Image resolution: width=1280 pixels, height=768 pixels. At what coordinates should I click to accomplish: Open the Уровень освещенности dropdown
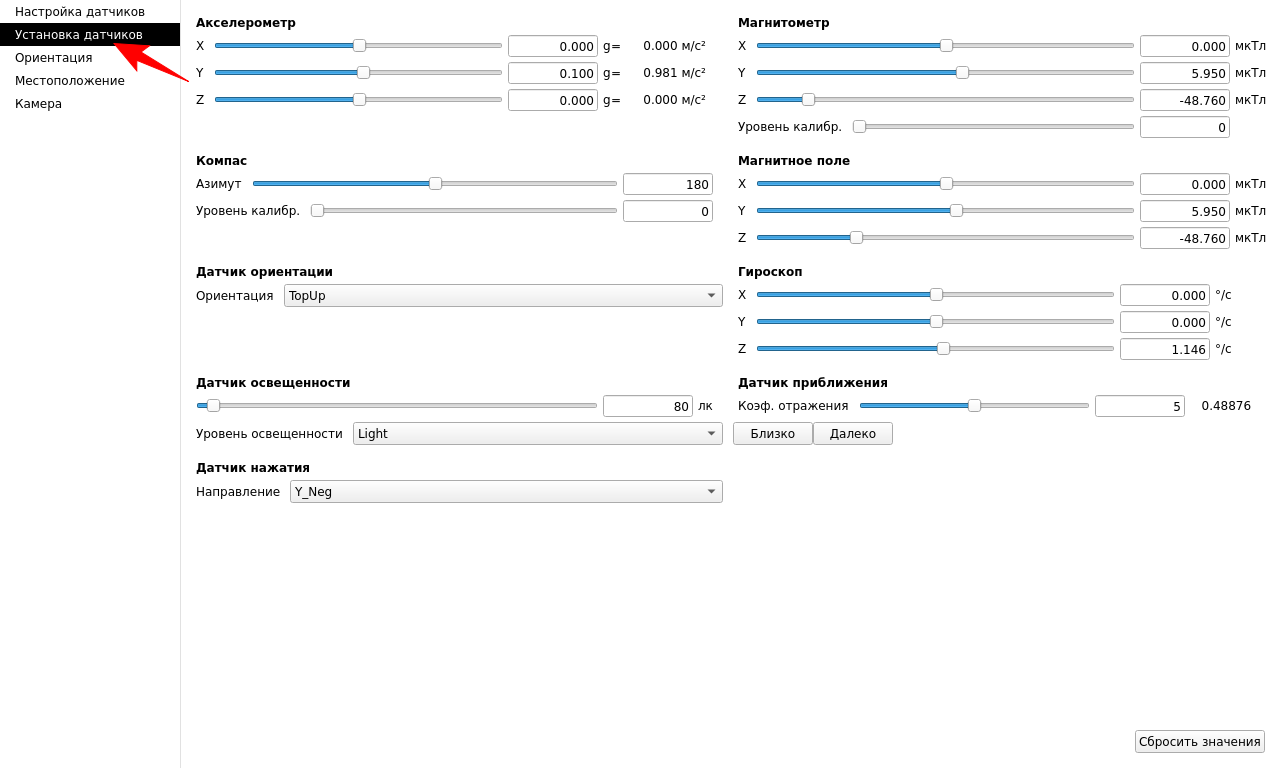537,434
